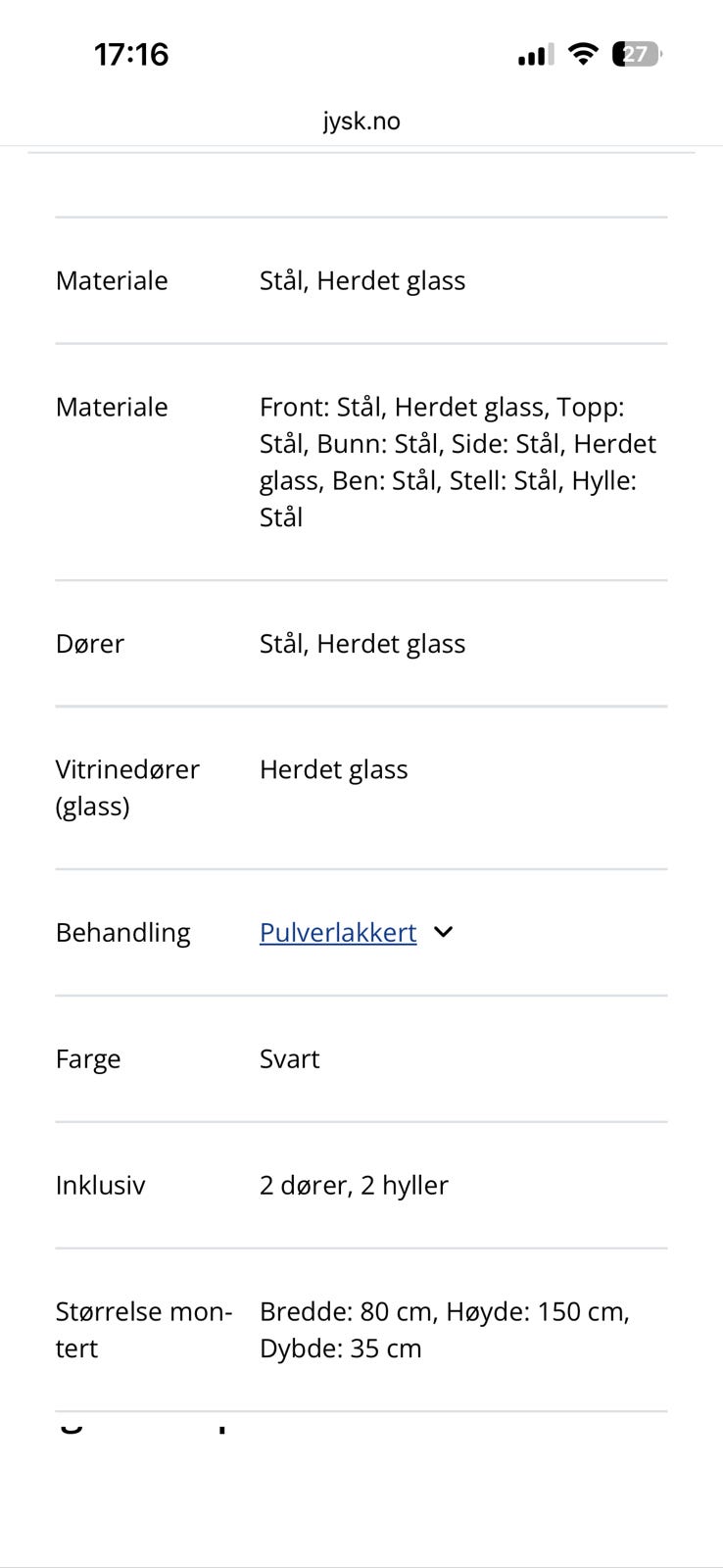Tap the Stål, Herdet glass material value

tap(362, 280)
